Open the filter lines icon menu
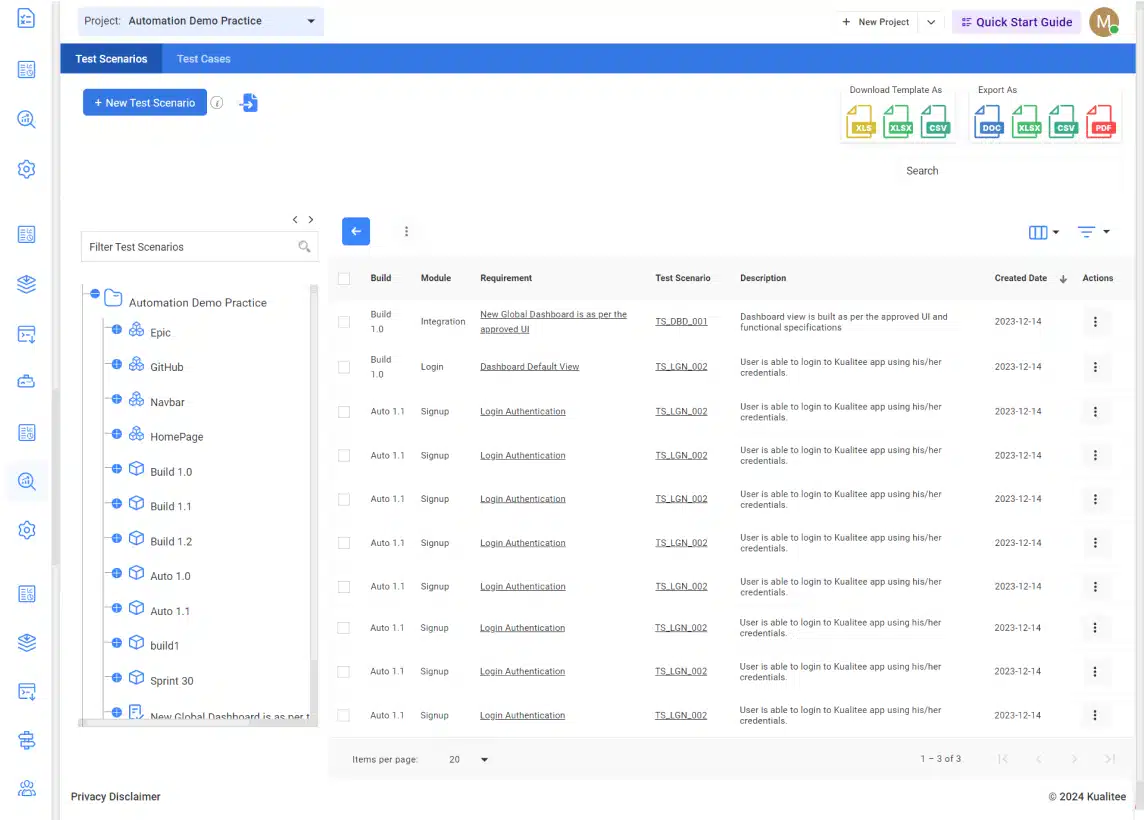Image resolution: width=1145 pixels, height=820 pixels. pyautogui.click(x=1093, y=232)
